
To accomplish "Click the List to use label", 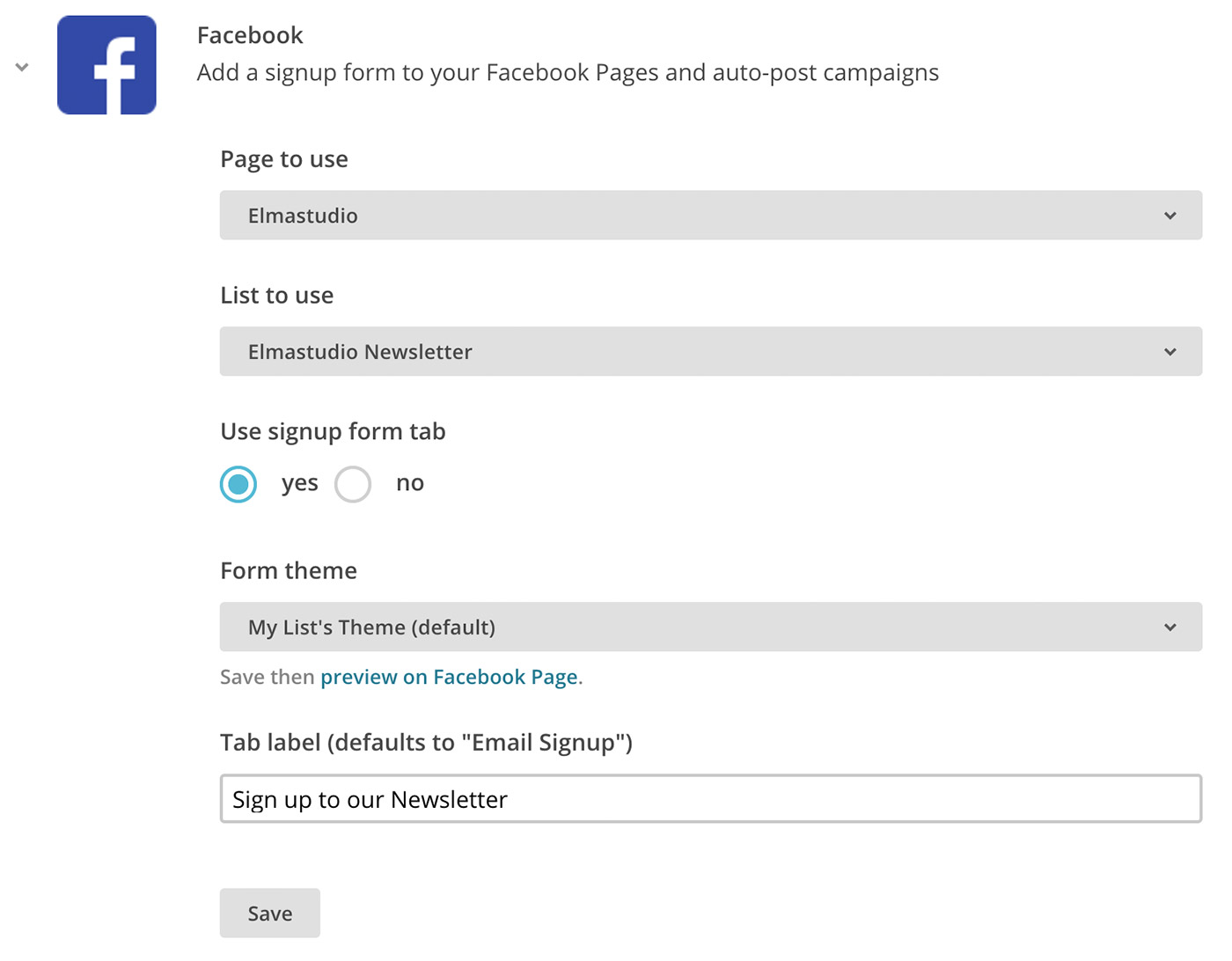I will tap(276, 296).
